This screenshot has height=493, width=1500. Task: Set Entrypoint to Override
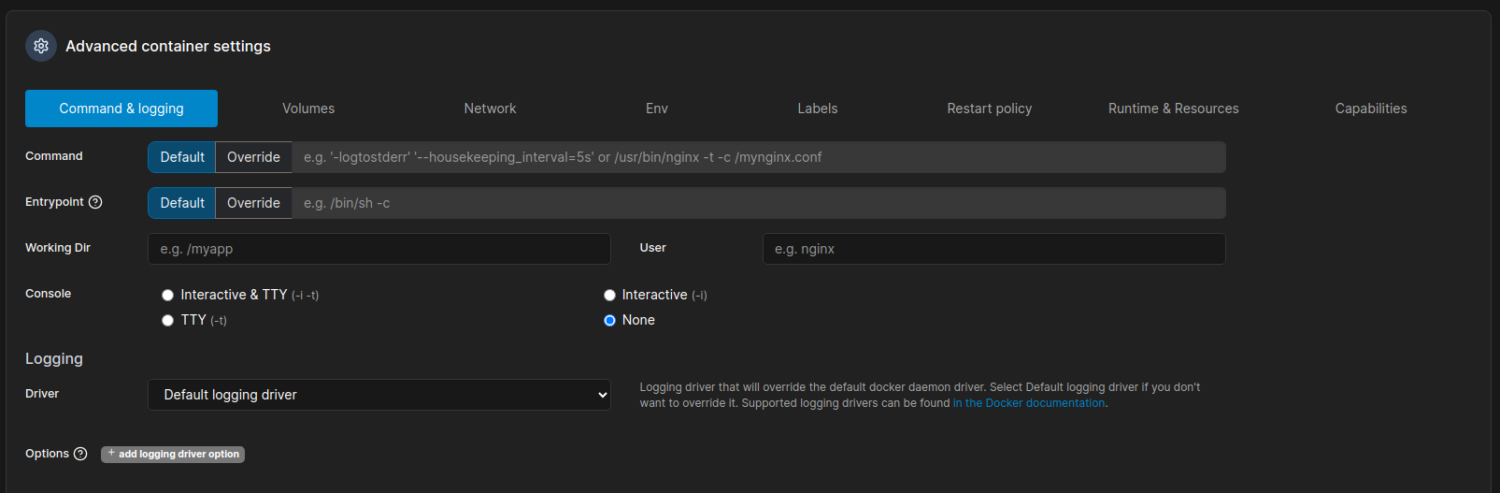pos(253,203)
